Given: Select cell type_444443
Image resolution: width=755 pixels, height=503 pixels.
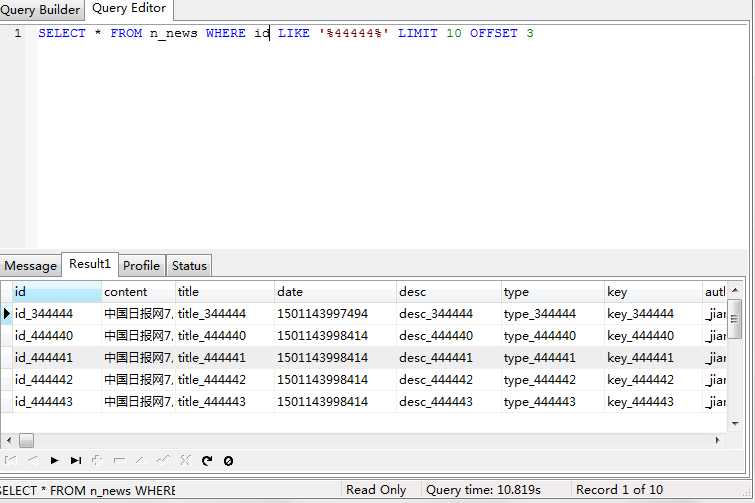Looking at the screenshot, I should point(553,401).
